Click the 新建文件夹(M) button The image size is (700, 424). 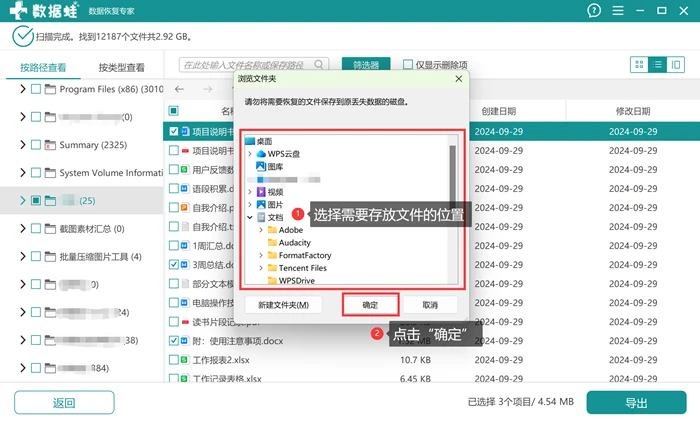point(283,305)
